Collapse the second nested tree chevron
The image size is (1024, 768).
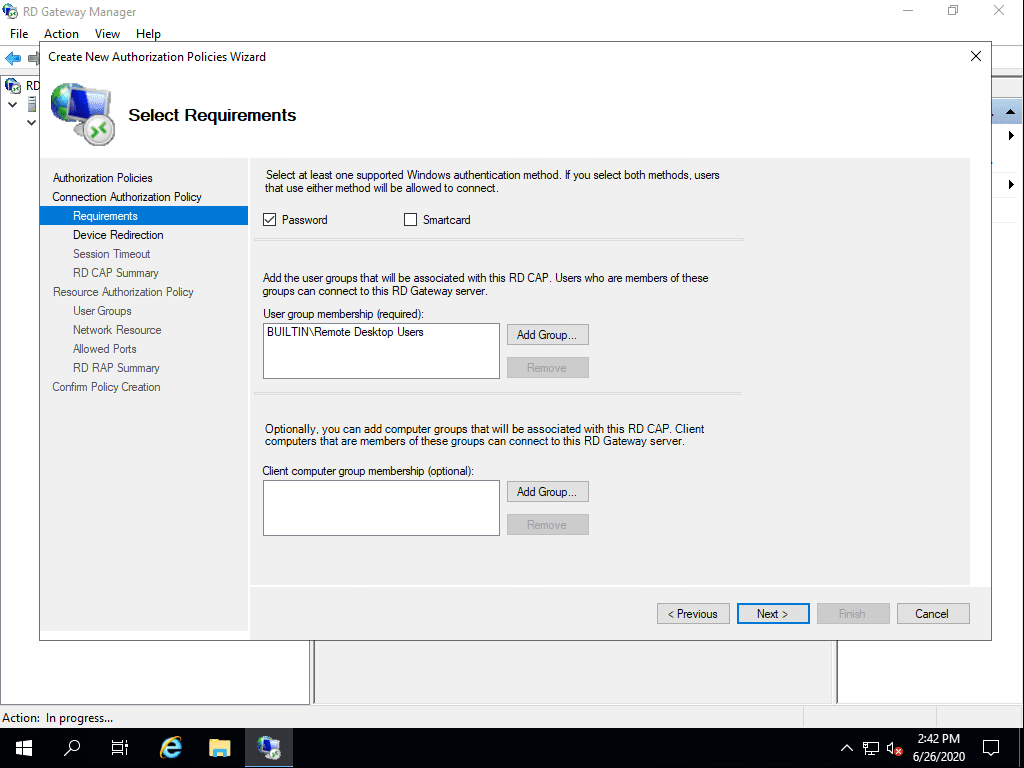(x=31, y=122)
